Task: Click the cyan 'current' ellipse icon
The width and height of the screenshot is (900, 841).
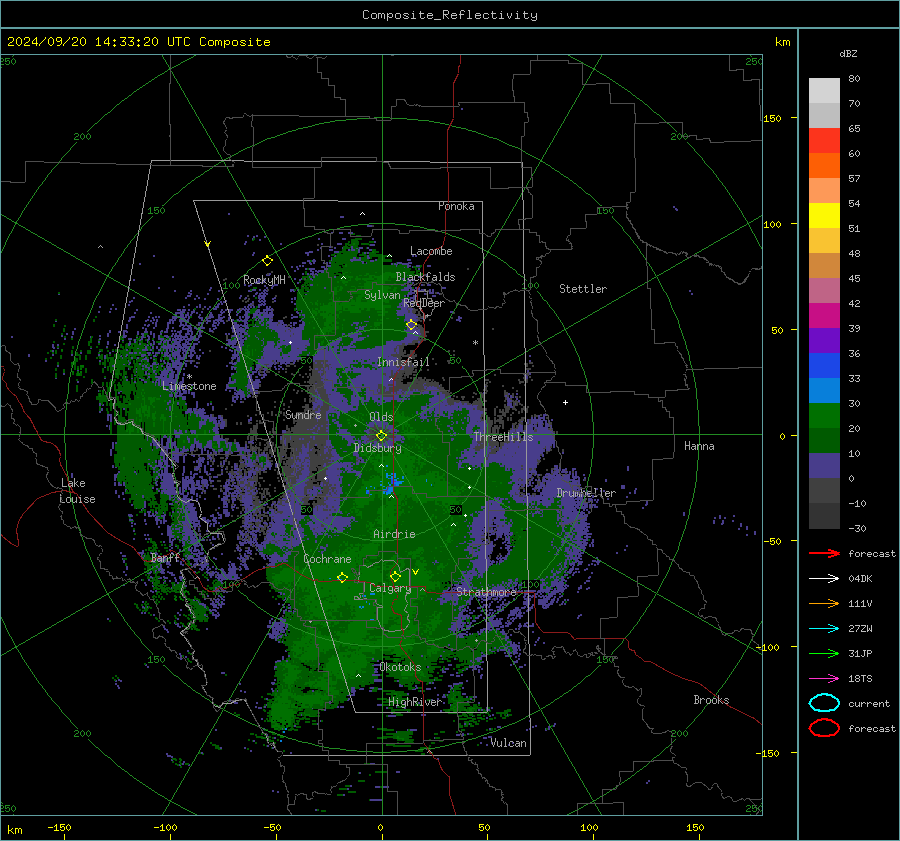Action: click(824, 703)
